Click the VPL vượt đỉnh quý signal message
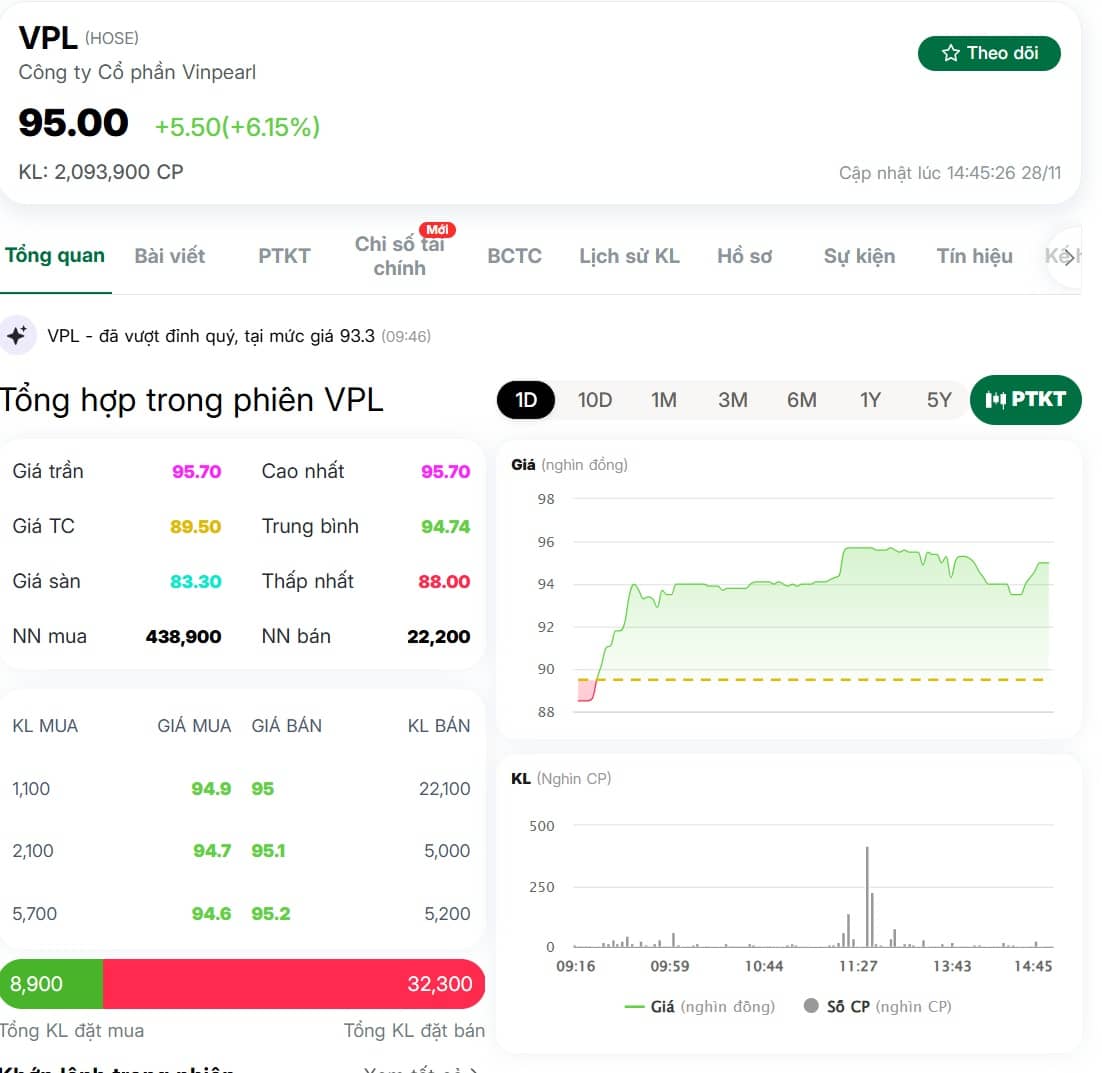 pos(239,336)
